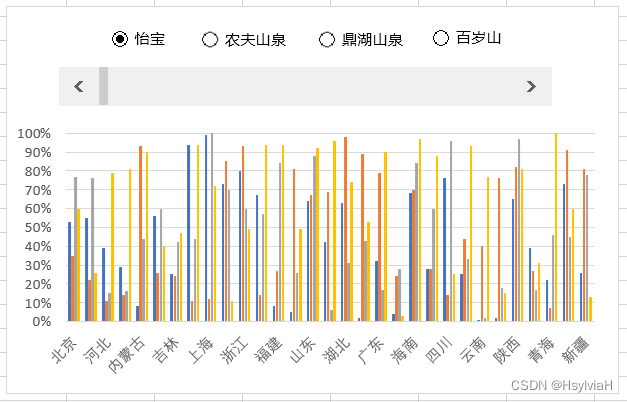Click the 100% y-axis label

pyautogui.click(x=34, y=134)
